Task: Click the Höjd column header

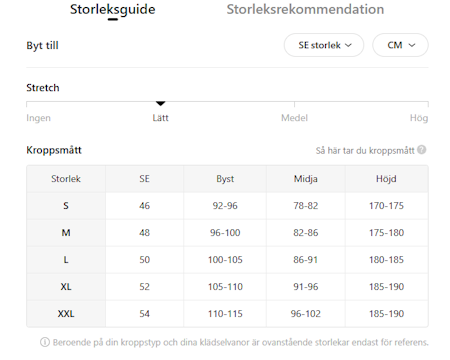Action: pos(387,179)
